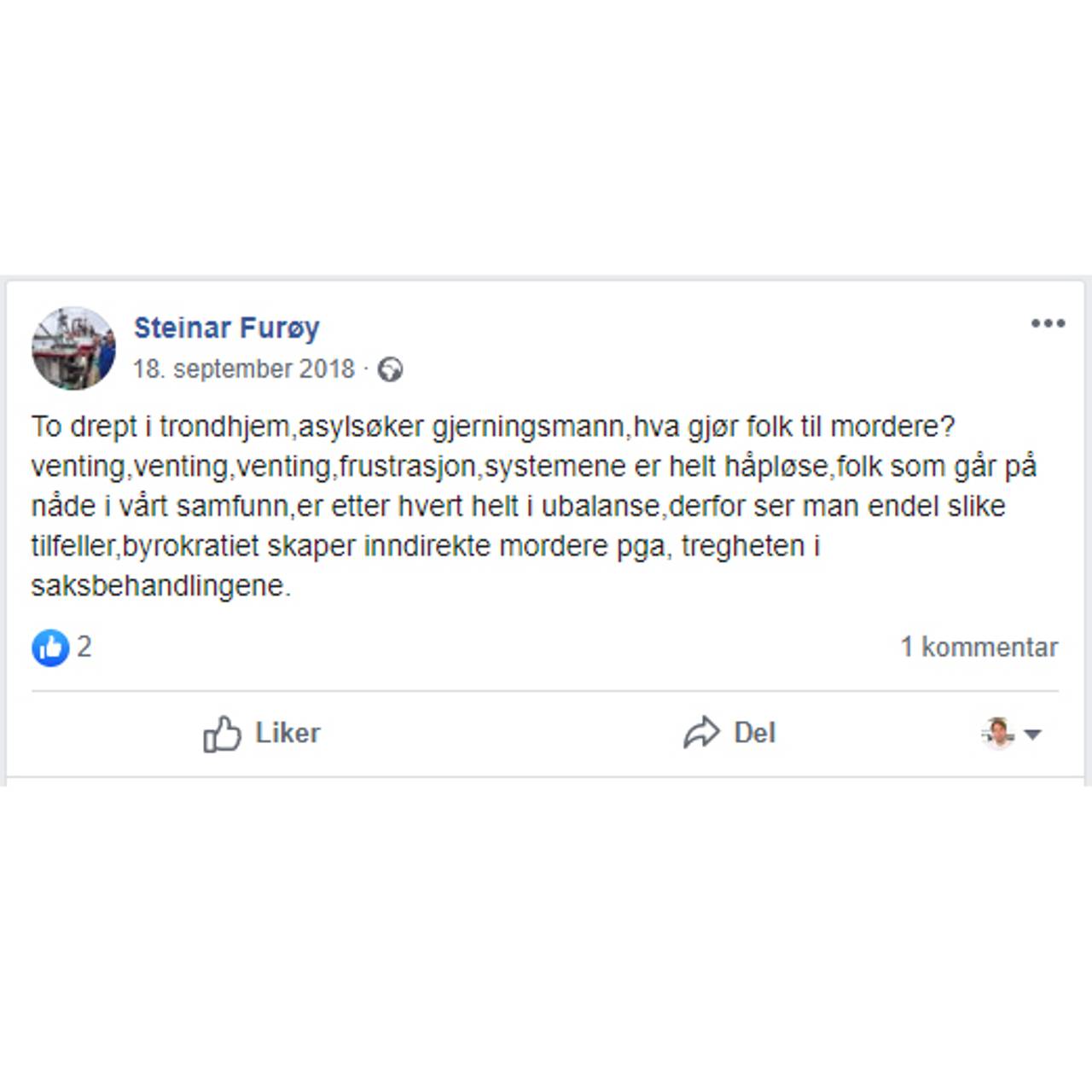The height and width of the screenshot is (1092, 1092).
Task: Click the blue like reaction icon
Action: 50,648
